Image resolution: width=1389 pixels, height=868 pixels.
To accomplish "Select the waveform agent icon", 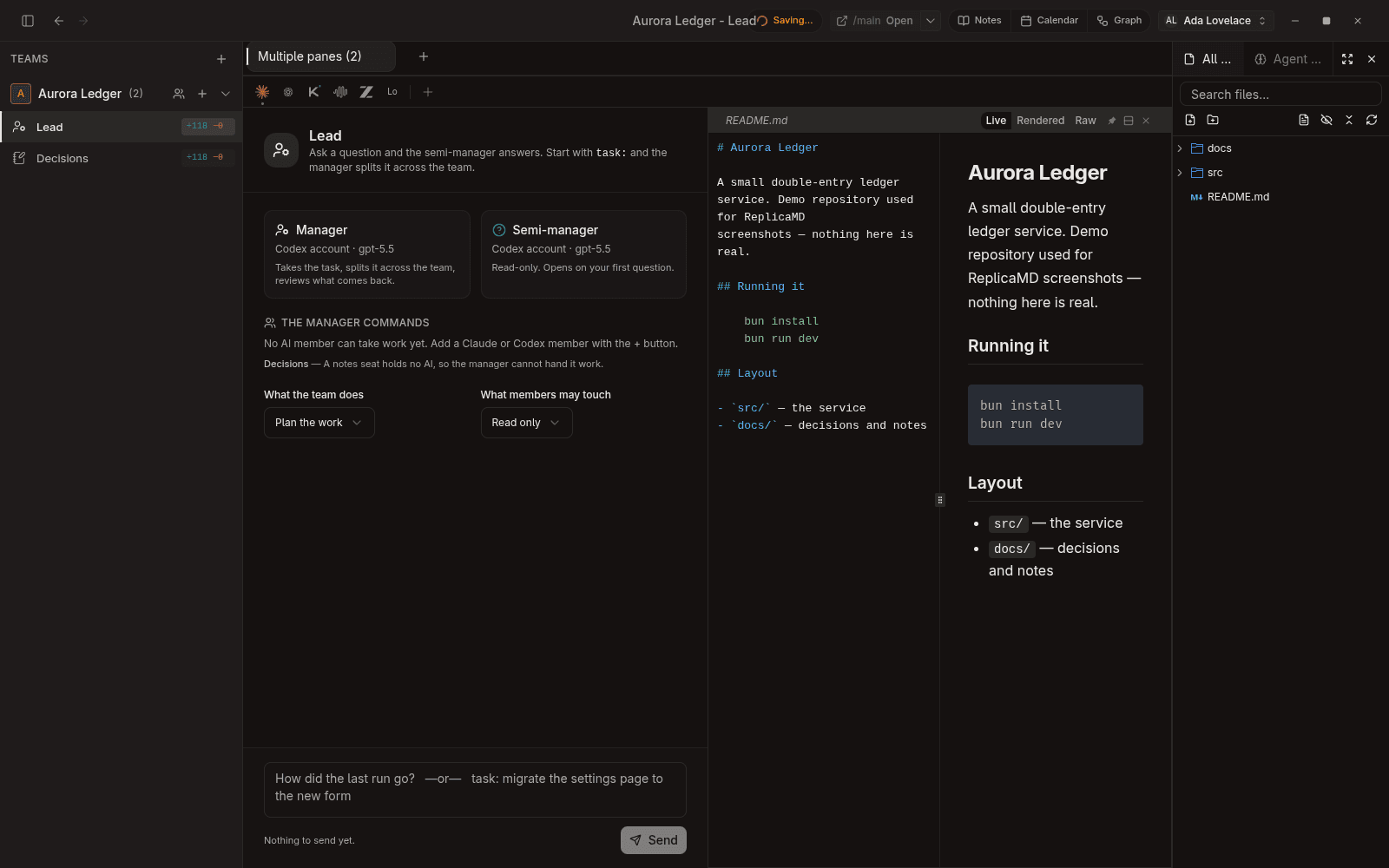I will 340,92.
